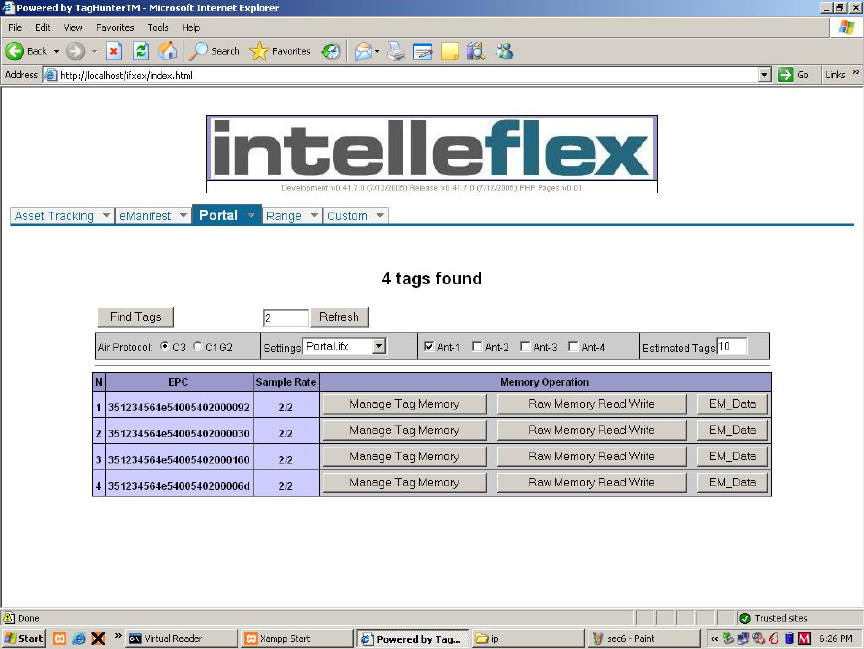Open the Help menu
The width and height of the screenshot is (864, 649).
[x=191, y=28]
